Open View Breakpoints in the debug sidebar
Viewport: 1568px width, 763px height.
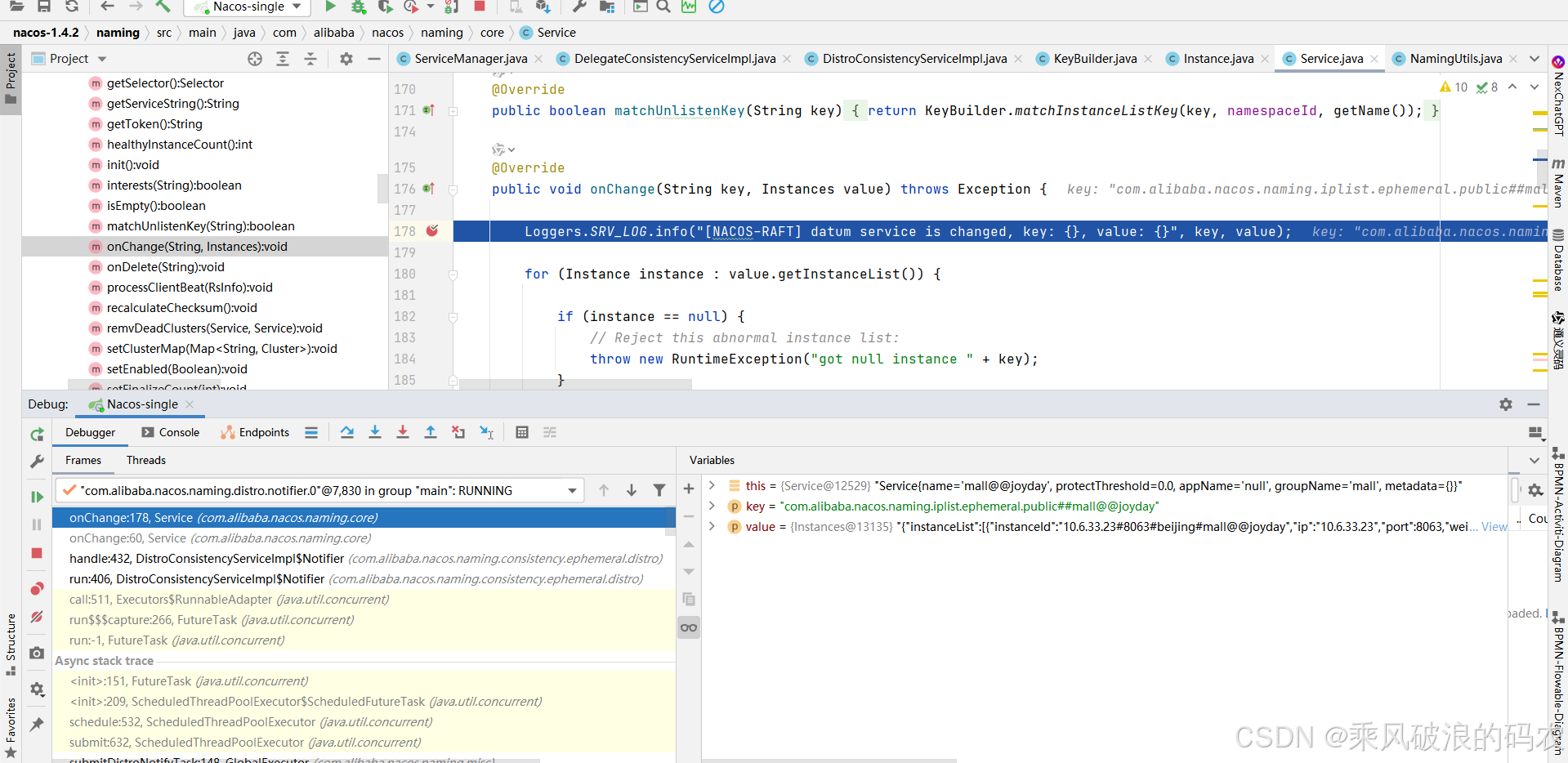click(x=37, y=589)
